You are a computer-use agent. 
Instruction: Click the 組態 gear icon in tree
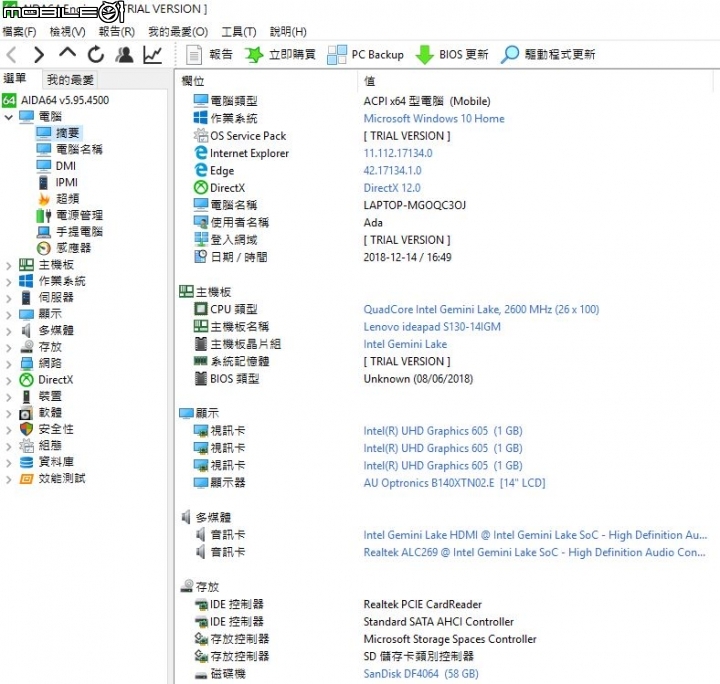pos(27,446)
